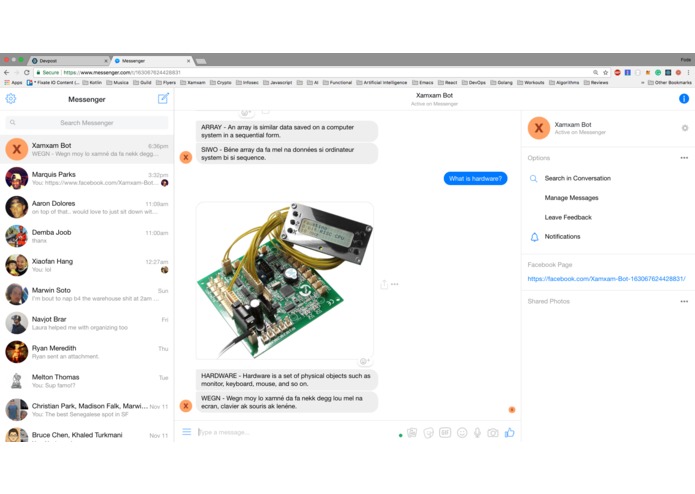The width and height of the screenshot is (695, 494).
Task: Click the Notifications bell icon
Action: pos(534,237)
